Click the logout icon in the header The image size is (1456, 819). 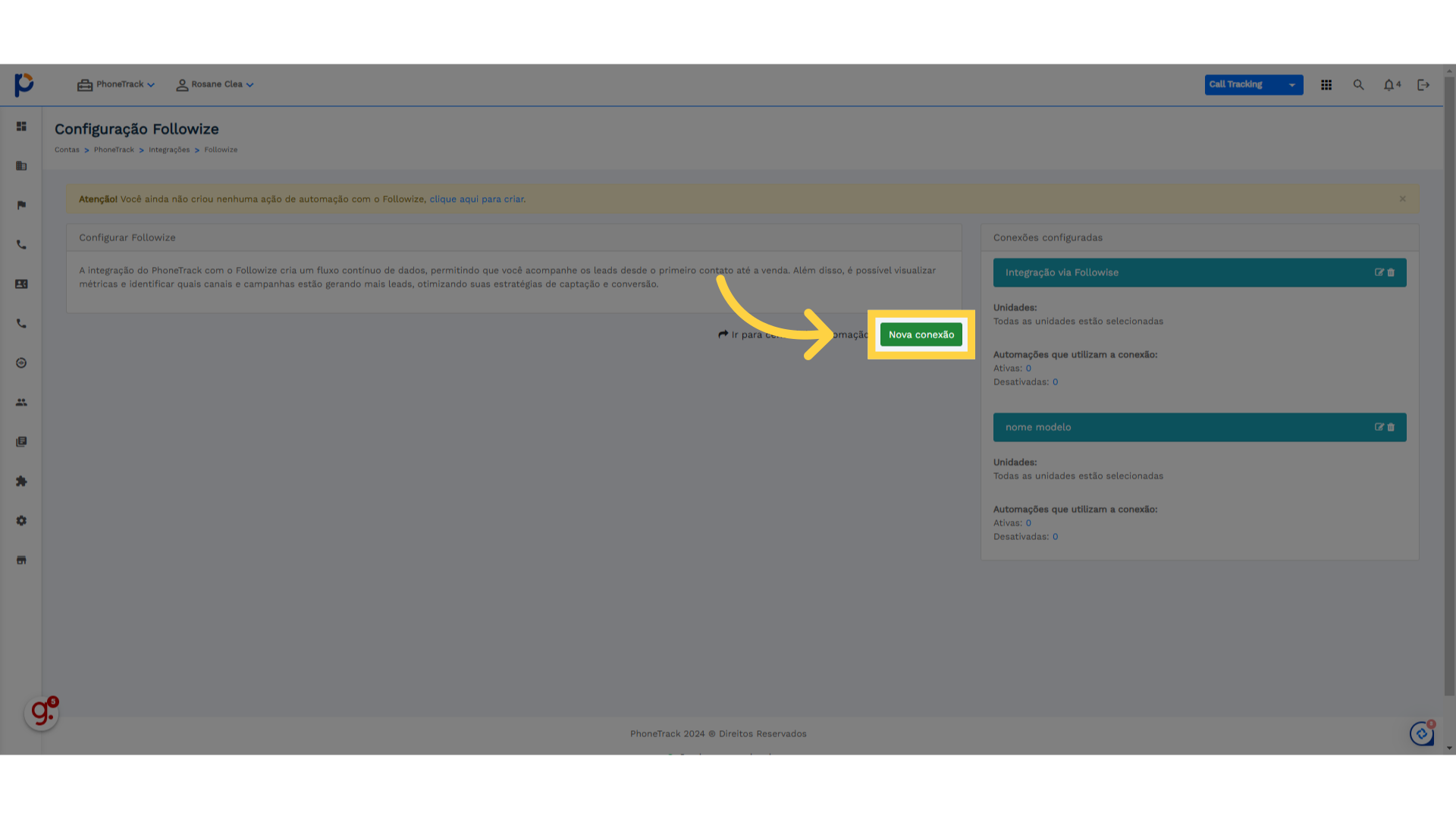pos(1423,85)
